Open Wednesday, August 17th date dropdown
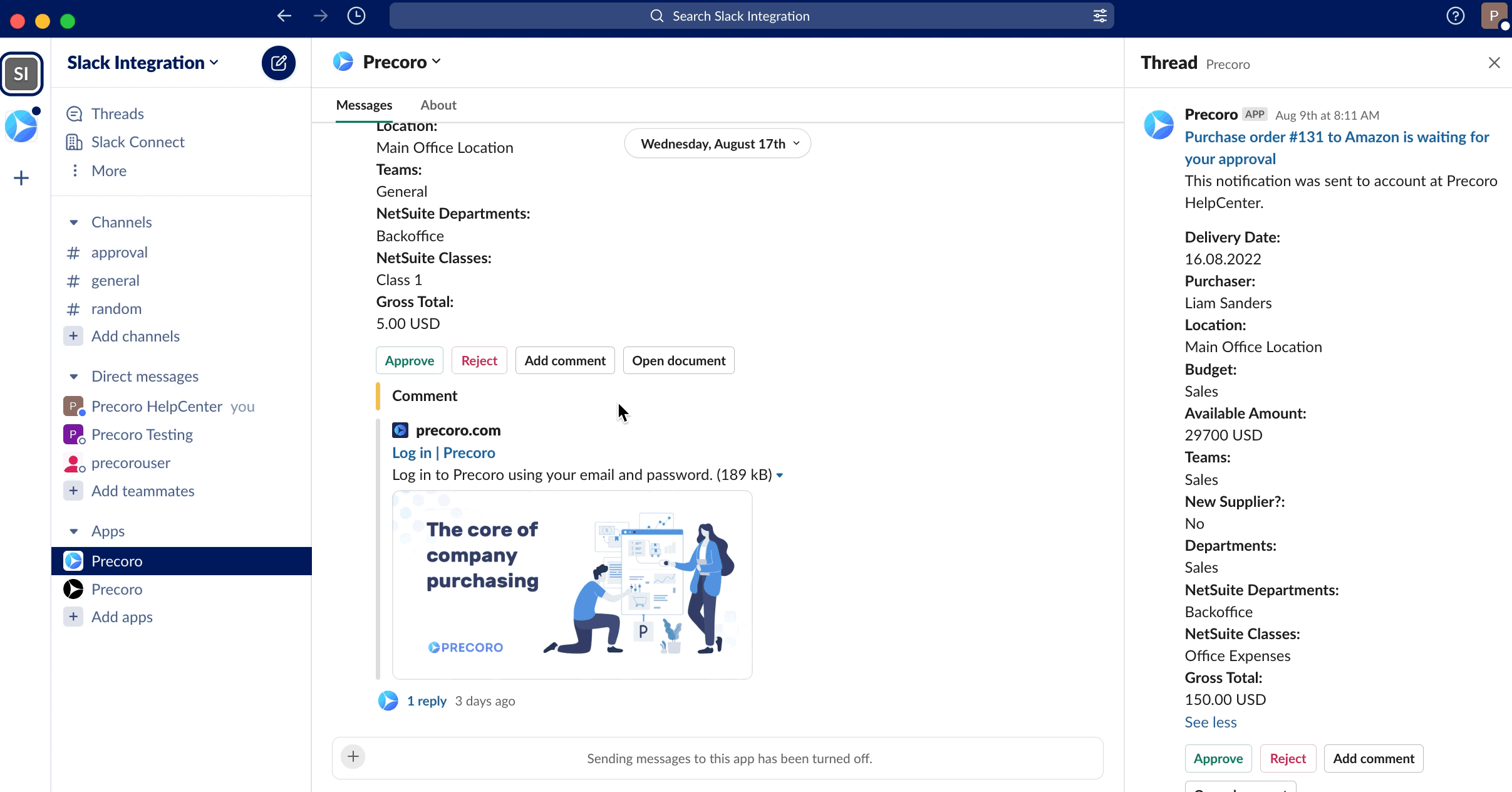Image resolution: width=1512 pixels, height=792 pixels. click(718, 144)
